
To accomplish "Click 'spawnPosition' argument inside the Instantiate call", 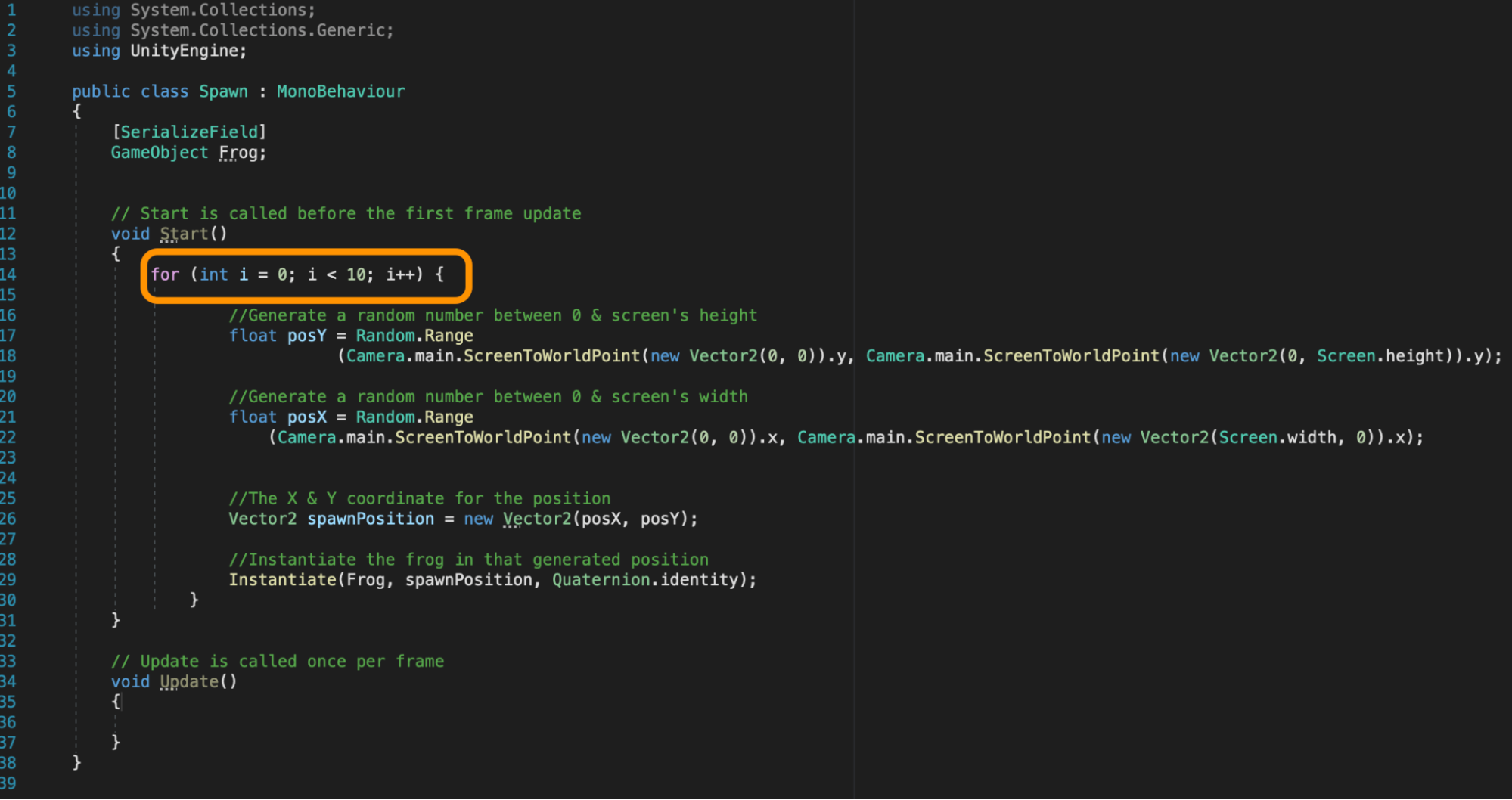I will point(469,581).
